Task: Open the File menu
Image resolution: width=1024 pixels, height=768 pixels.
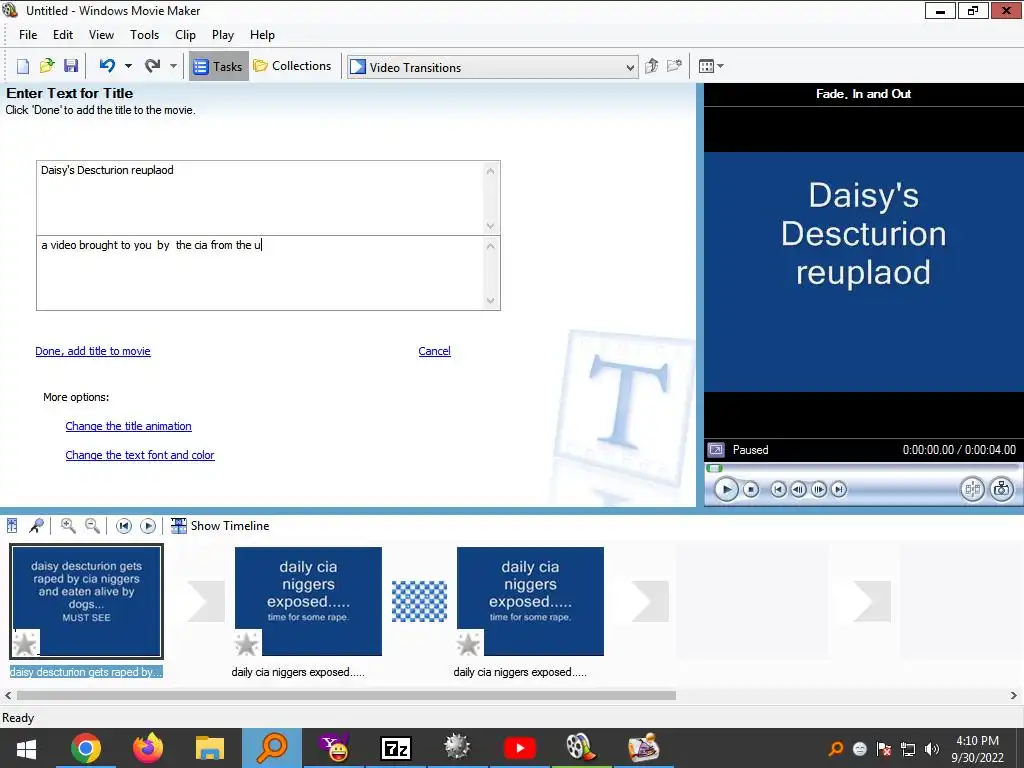Action: (x=28, y=35)
